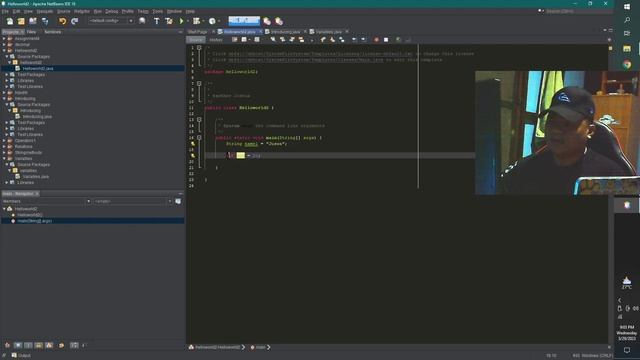Click the Clean and Build icon
Image resolution: width=640 pixels, height=360 pixels.
[169, 21]
